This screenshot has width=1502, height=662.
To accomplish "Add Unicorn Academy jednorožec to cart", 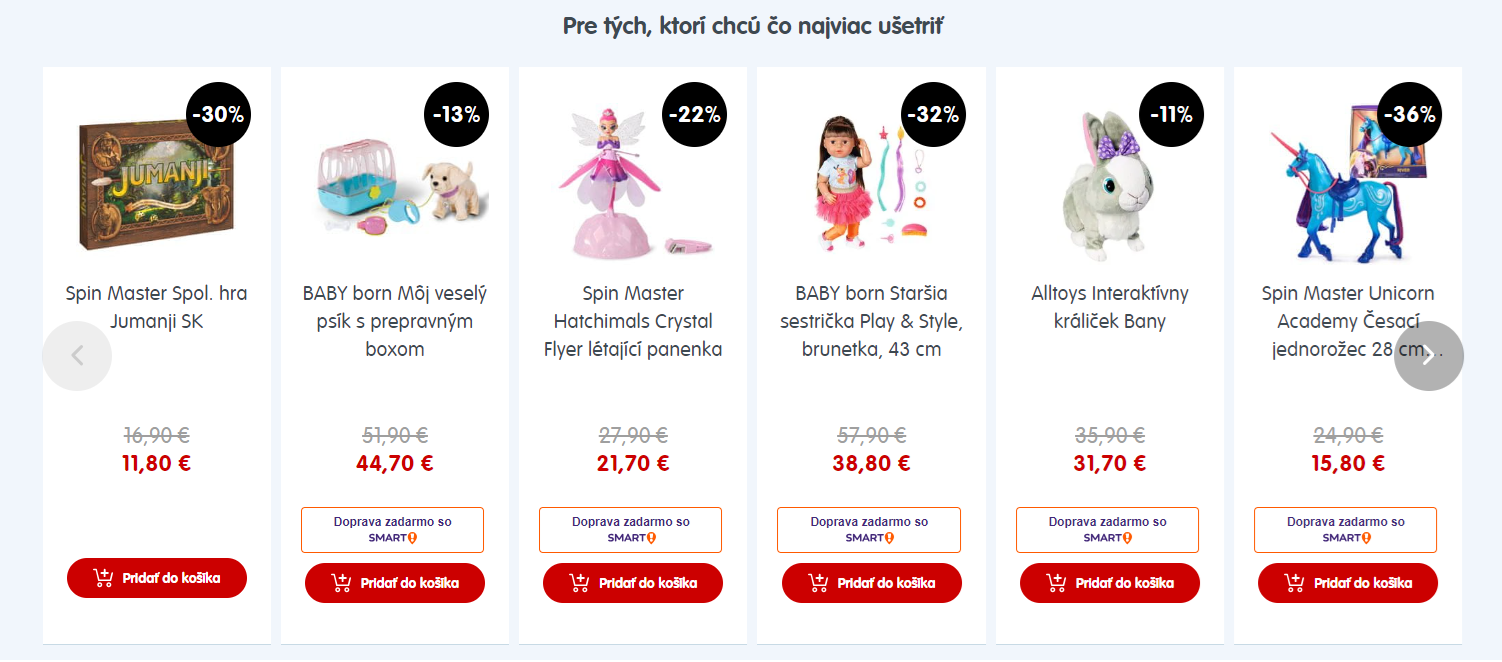I will tap(1347, 583).
